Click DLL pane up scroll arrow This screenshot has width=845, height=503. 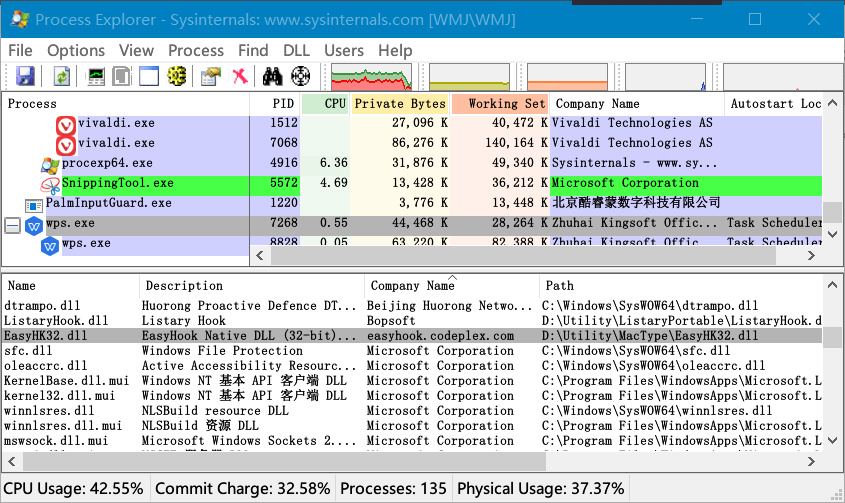pos(832,285)
